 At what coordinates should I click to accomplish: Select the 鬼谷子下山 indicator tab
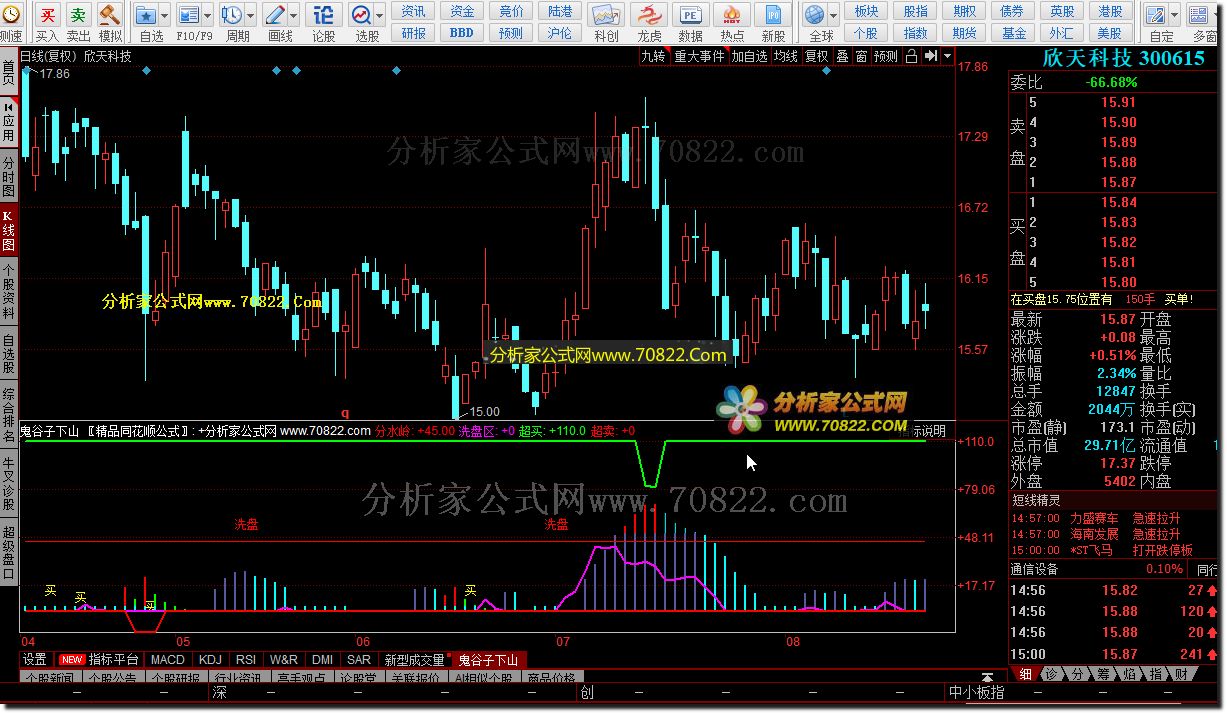[x=488, y=660]
